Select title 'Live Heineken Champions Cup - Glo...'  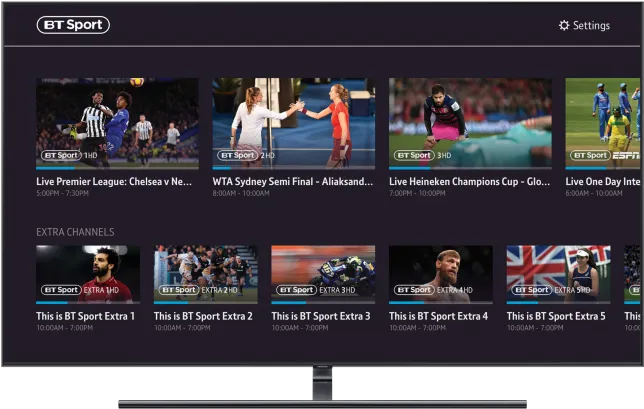coord(469,182)
